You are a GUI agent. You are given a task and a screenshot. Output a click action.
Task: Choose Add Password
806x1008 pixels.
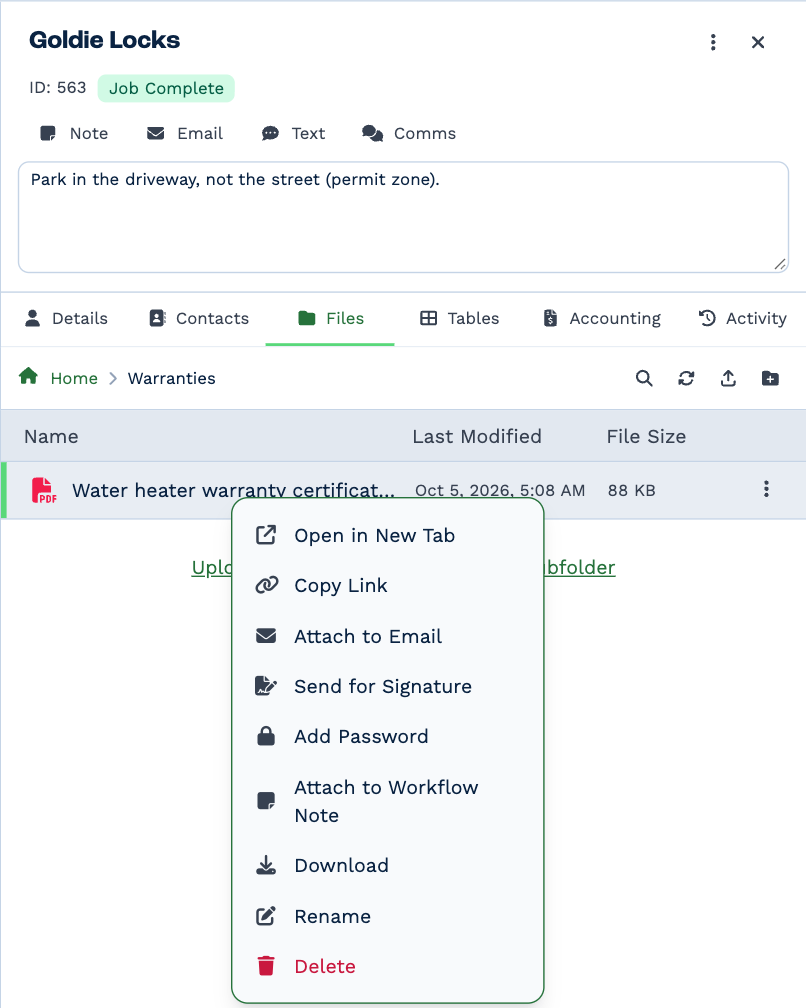pyautogui.click(x=388, y=737)
